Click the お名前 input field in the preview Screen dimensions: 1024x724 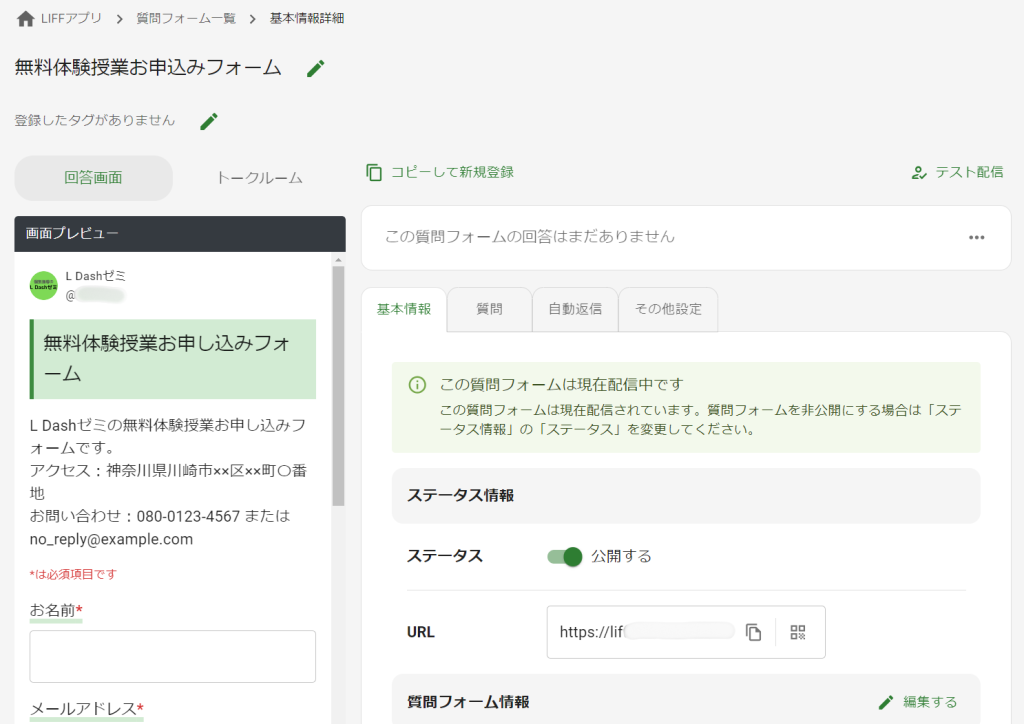[x=172, y=656]
